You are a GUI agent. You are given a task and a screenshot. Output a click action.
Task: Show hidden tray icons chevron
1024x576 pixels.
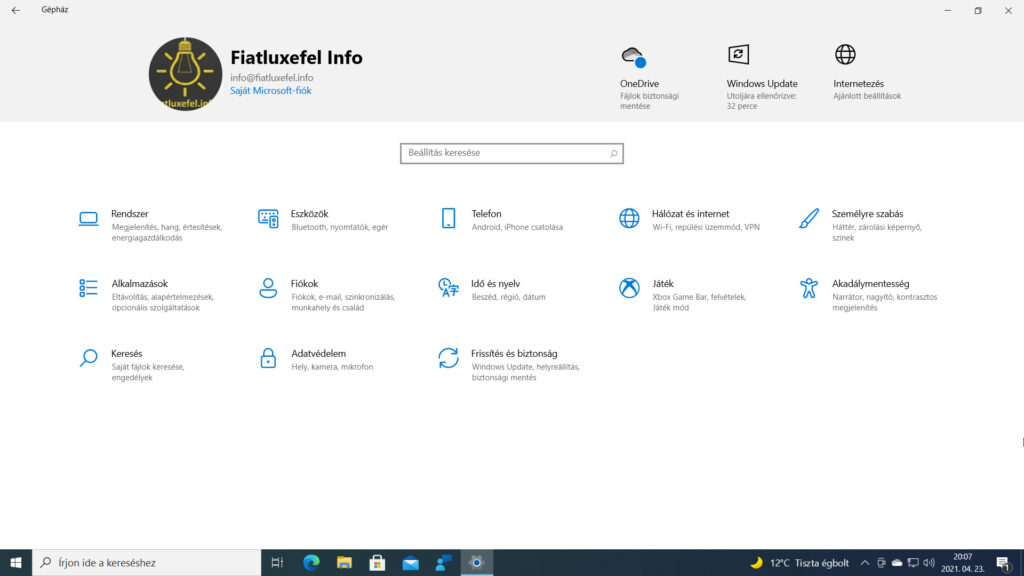click(x=865, y=562)
